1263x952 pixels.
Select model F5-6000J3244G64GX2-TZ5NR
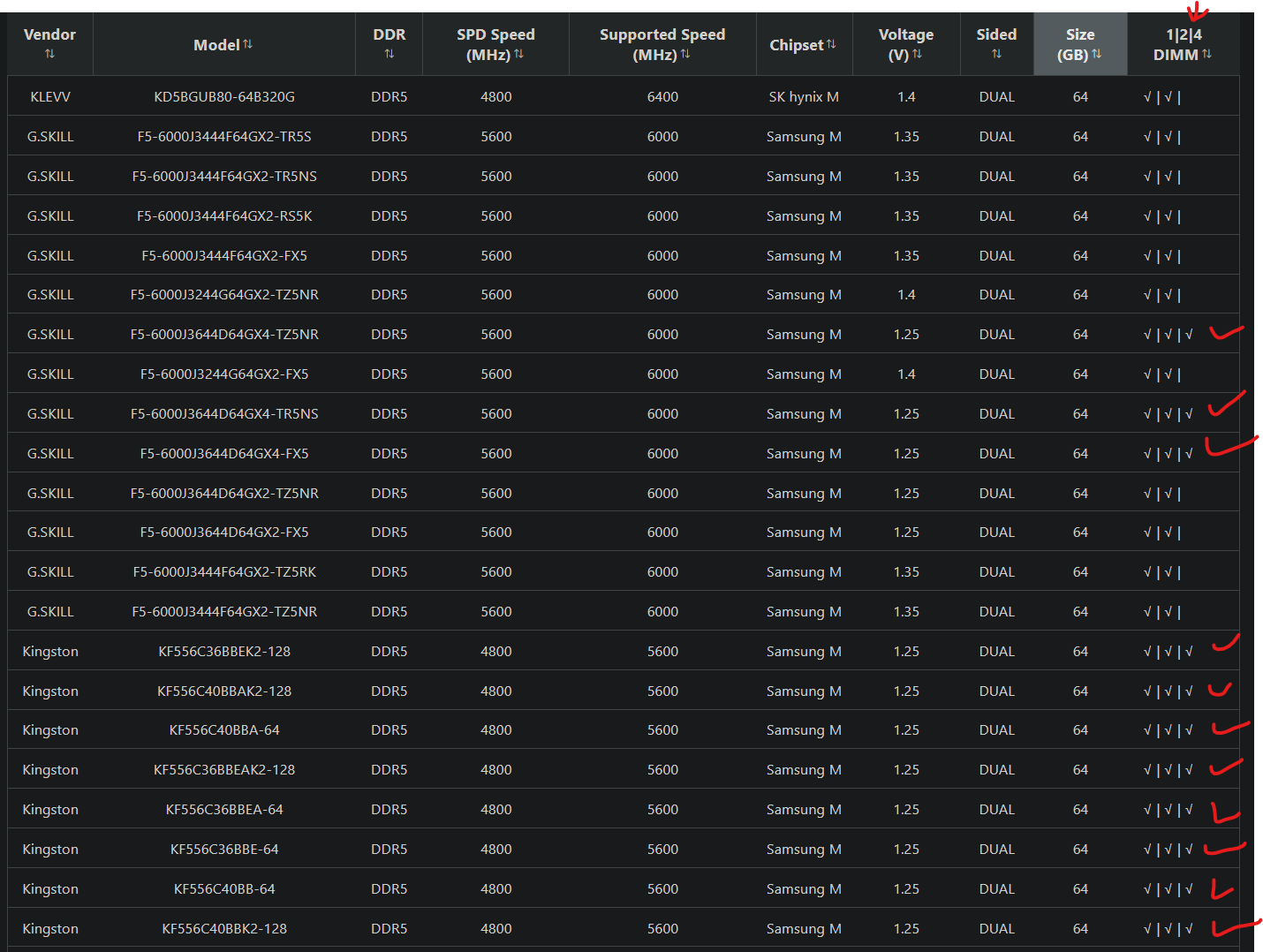224,295
